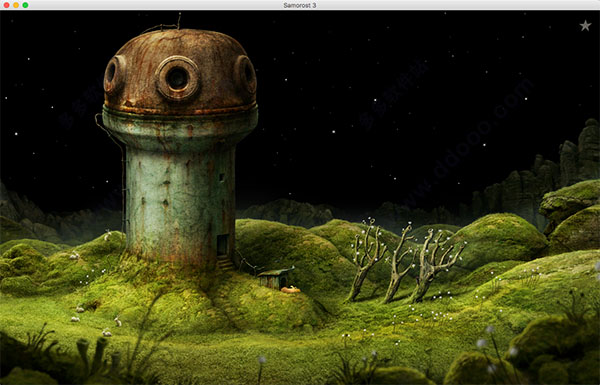Screen dimensions: 600x385
Task: Click the central round porthole on dome
Action: pos(178,78)
